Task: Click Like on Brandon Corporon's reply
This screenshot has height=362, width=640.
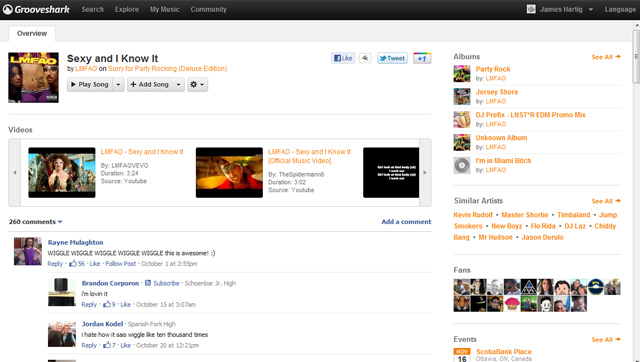Action: click(126, 304)
